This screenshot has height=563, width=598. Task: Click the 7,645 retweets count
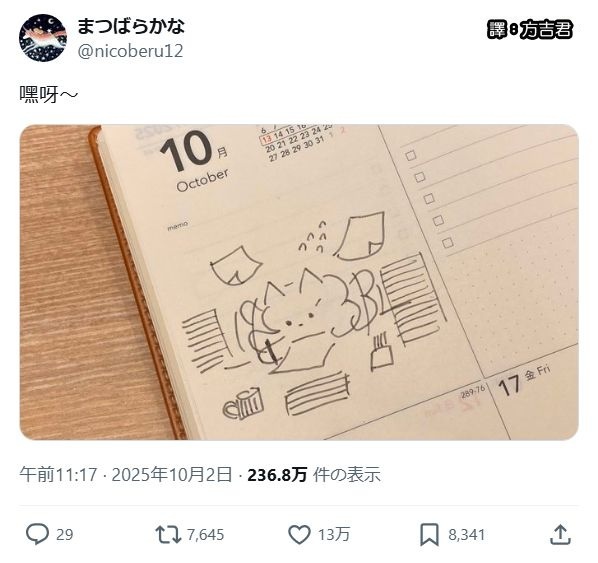pos(205,535)
